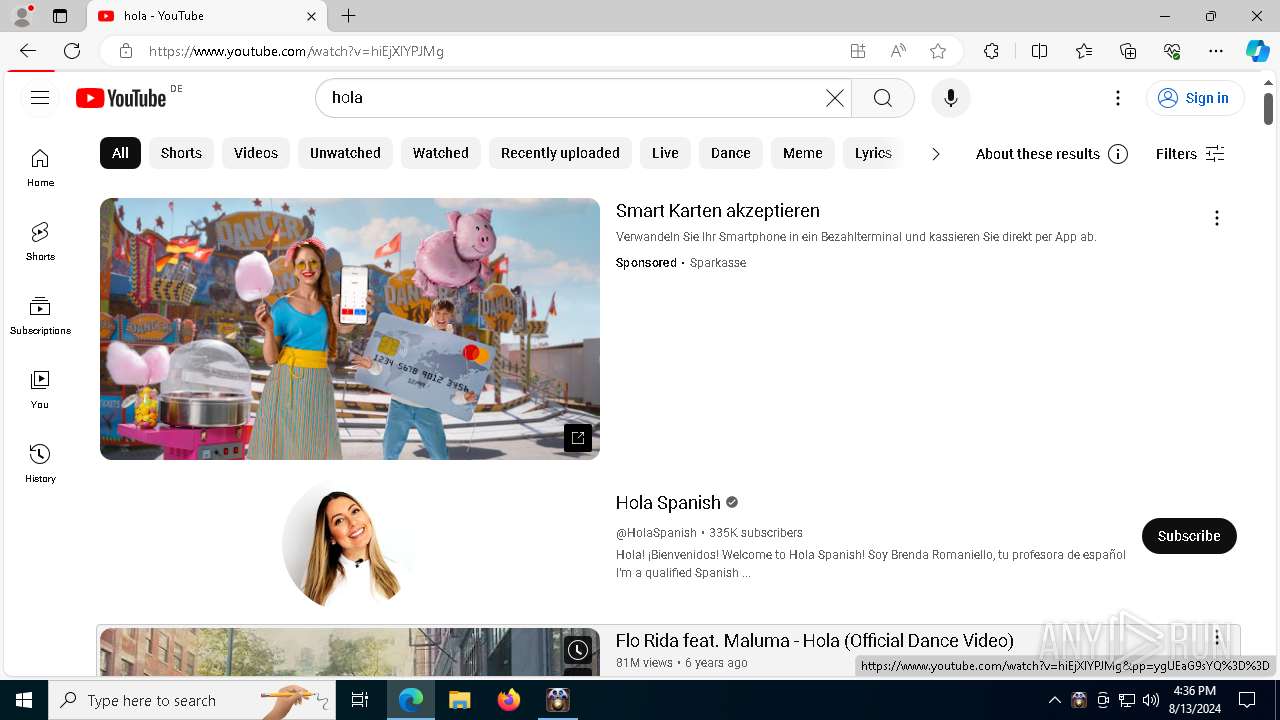This screenshot has height=720, width=1280.
Task: Select the Recently uploaded filter chip
Action: 560,153
